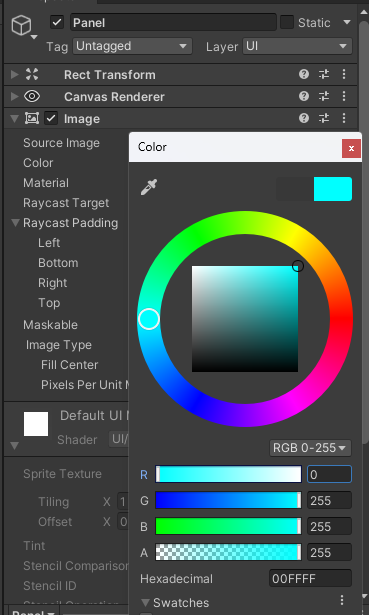Click the A alpha channel slider
The height and width of the screenshot is (615, 369).
tap(228, 552)
